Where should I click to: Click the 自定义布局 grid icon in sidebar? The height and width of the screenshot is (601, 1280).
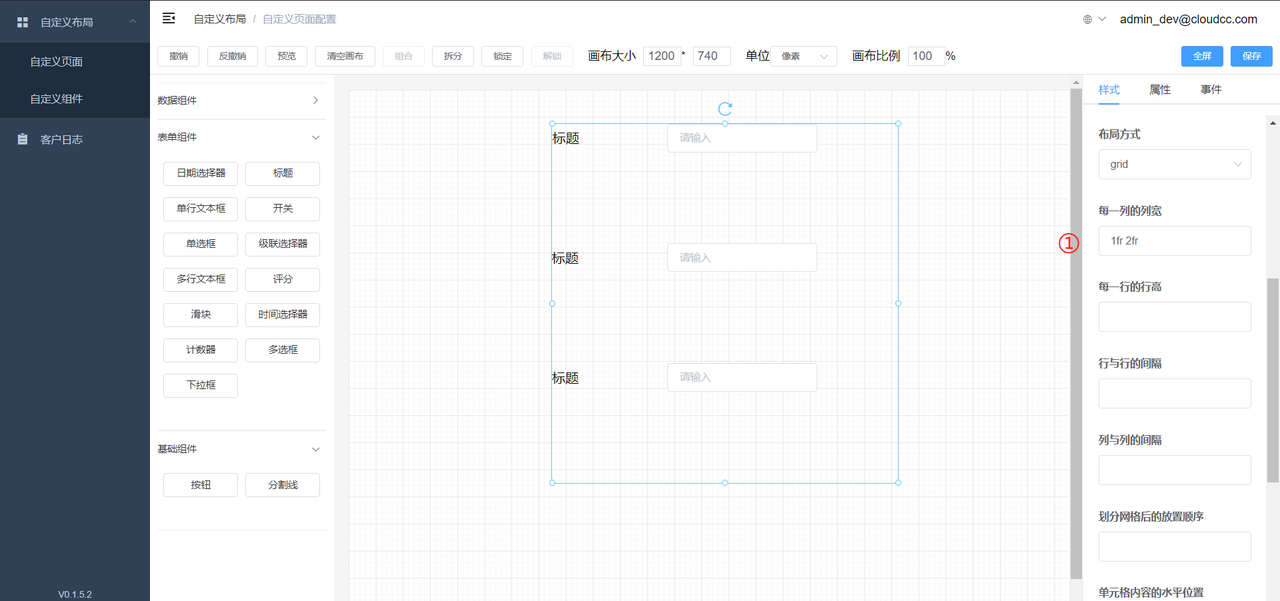point(23,22)
